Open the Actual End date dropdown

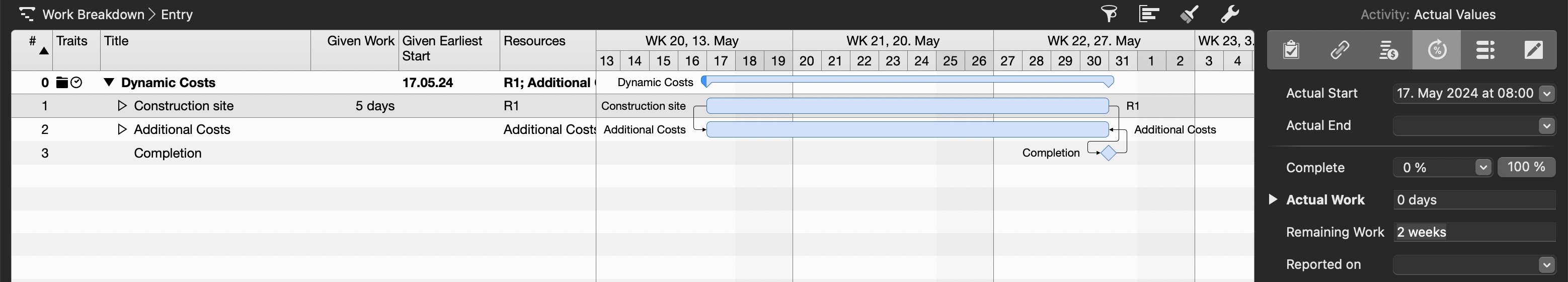pos(1547,125)
